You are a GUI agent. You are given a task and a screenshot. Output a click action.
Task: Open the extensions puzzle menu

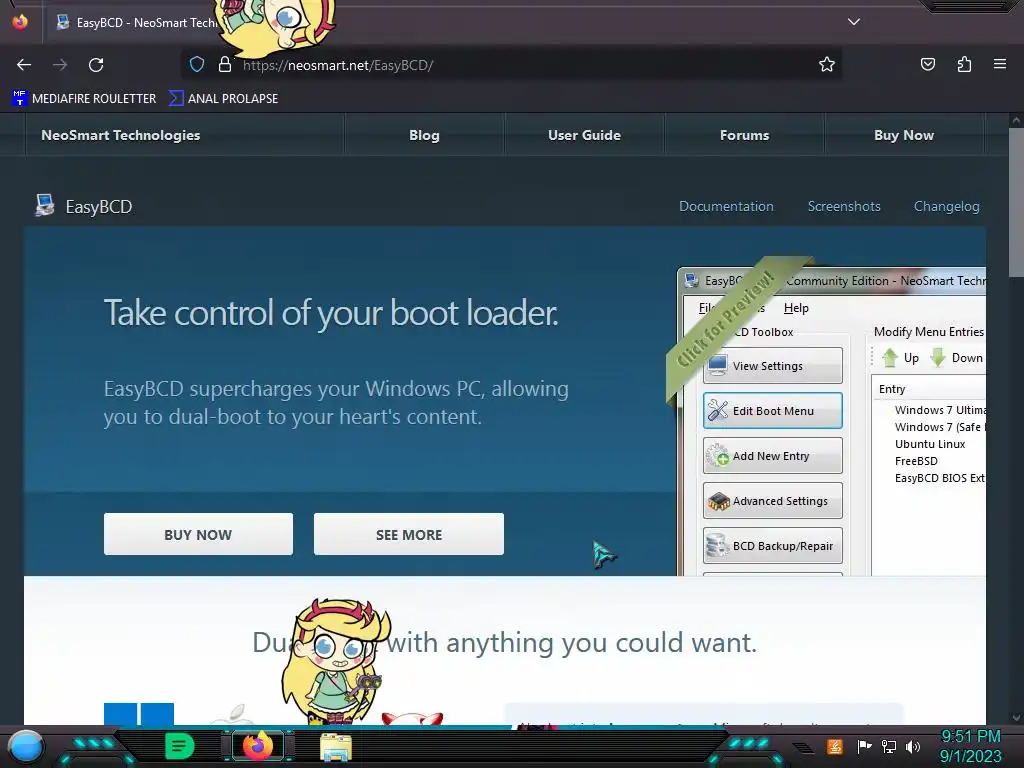pyautogui.click(x=964, y=64)
